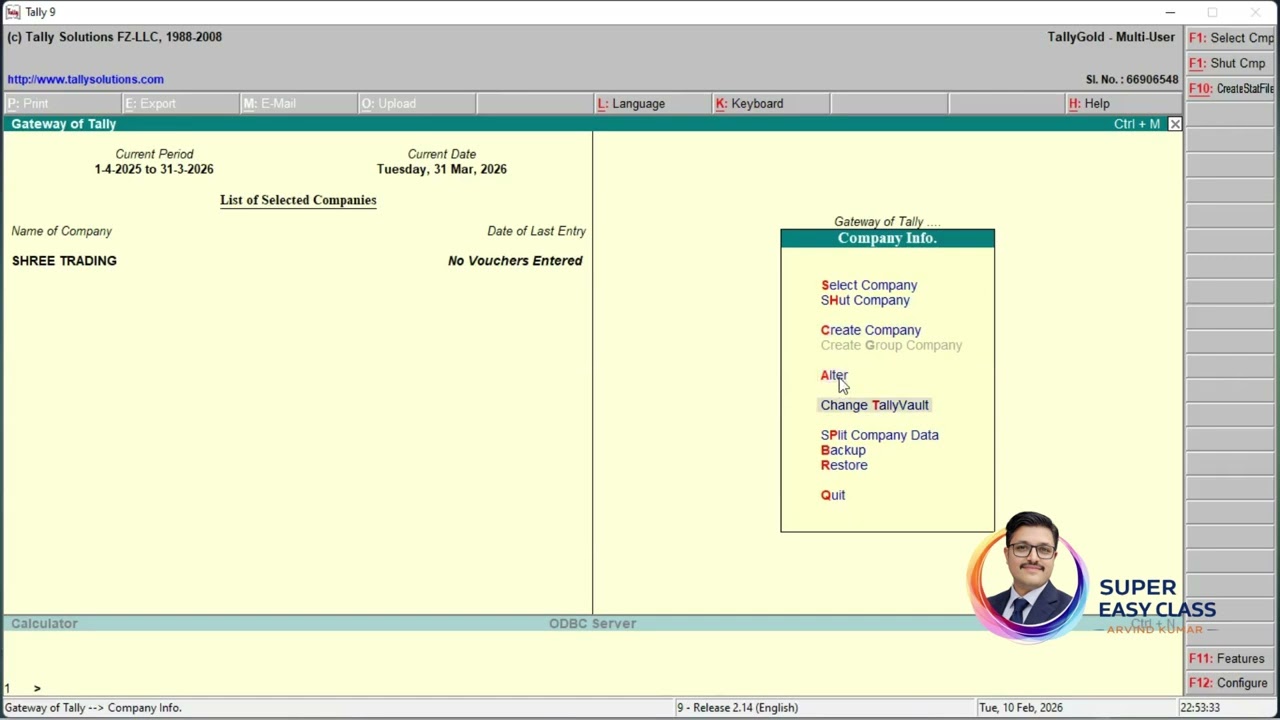Viewport: 1280px width, 720px height.
Task: Click F10: CreateStatFile side button
Action: point(1232,89)
